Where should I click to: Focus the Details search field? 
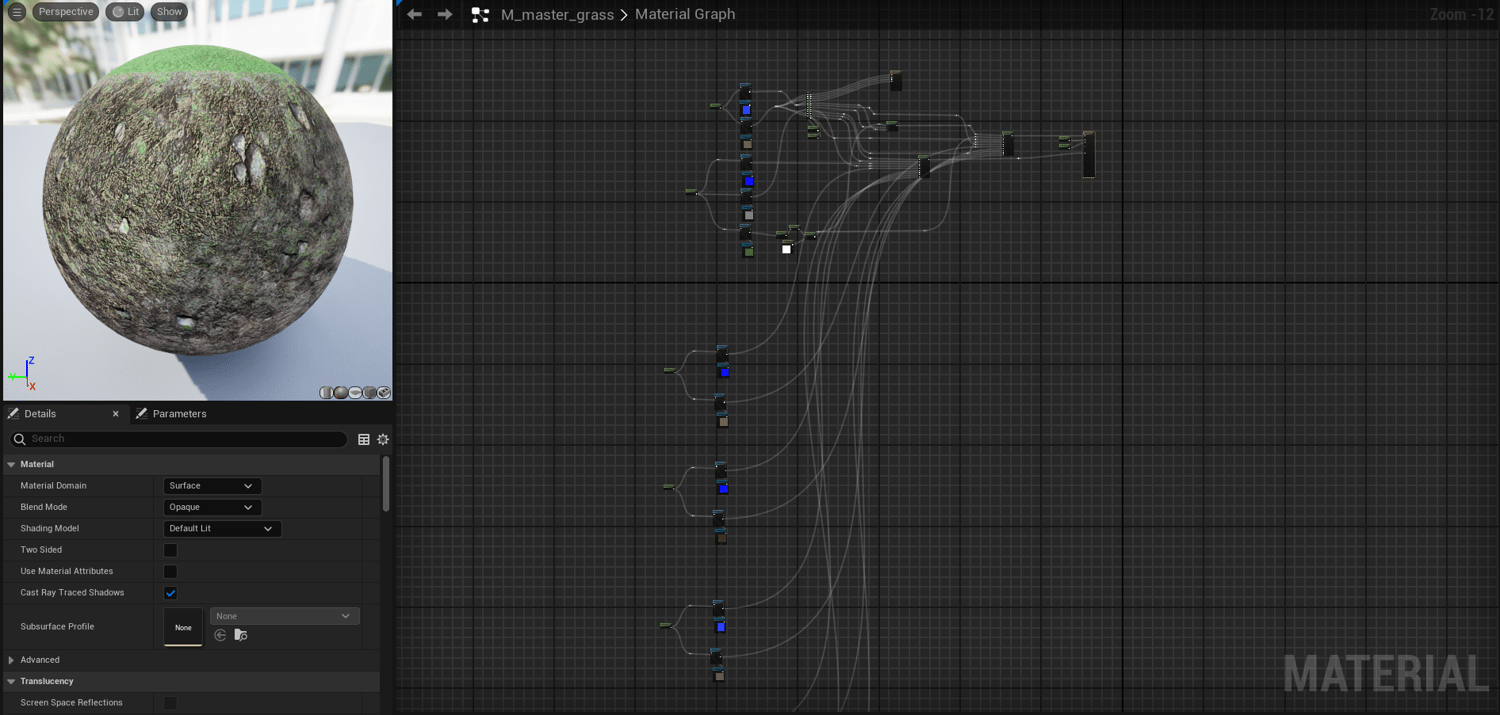coord(180,439)
